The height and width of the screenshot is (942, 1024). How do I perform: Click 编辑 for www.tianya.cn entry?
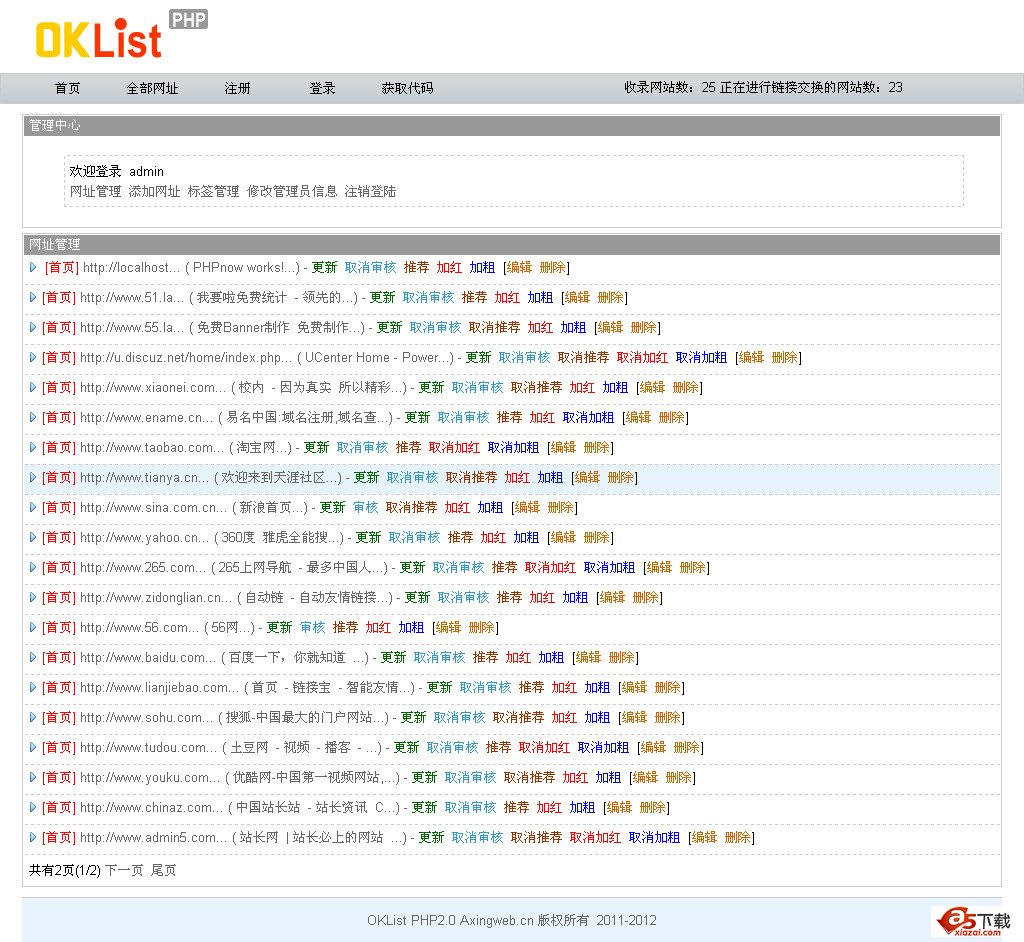pyautogui.click(x=587, y=478)
